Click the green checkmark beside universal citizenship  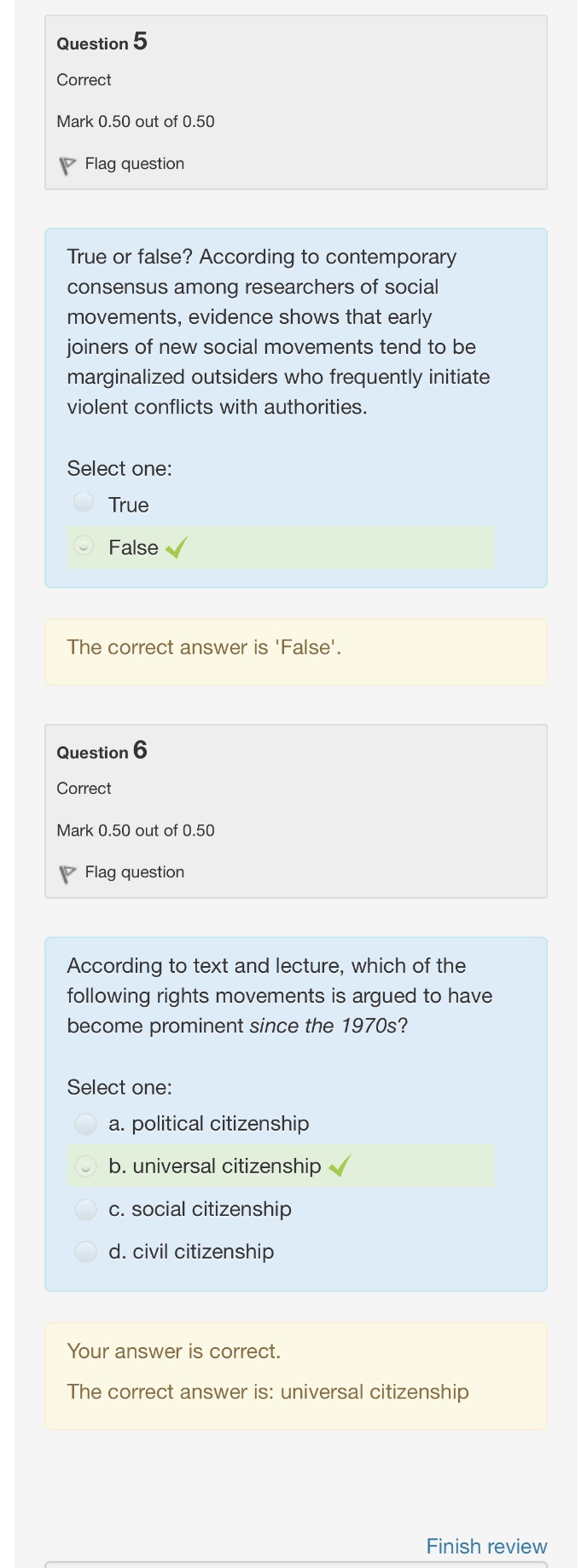[340, 1166]
